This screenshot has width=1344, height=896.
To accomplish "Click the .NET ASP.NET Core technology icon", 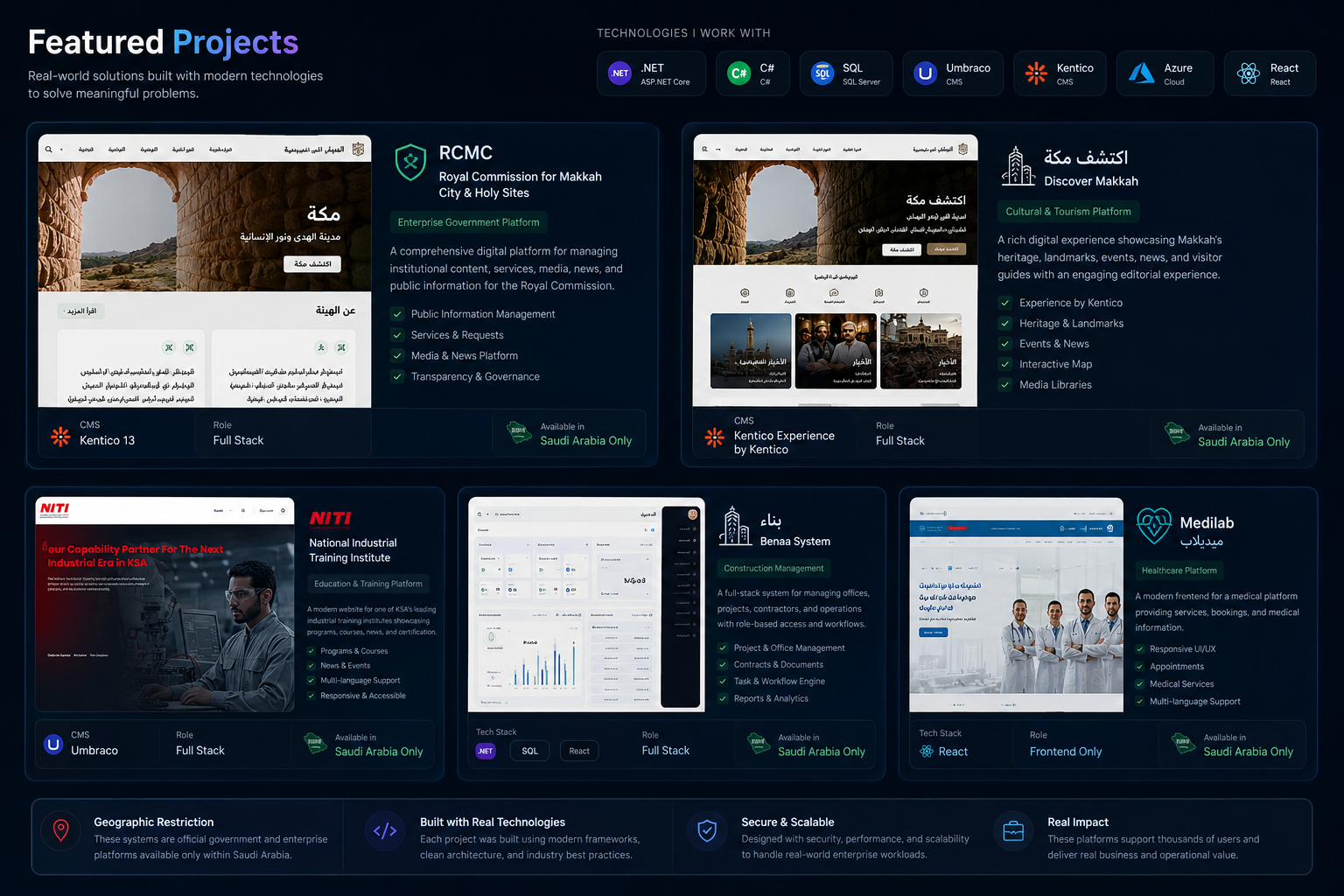I will (x=619, y=73).
